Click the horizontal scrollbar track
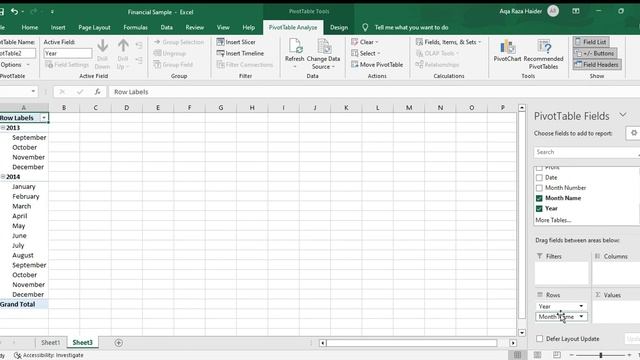The image size is (640, 360). point(411,343)
